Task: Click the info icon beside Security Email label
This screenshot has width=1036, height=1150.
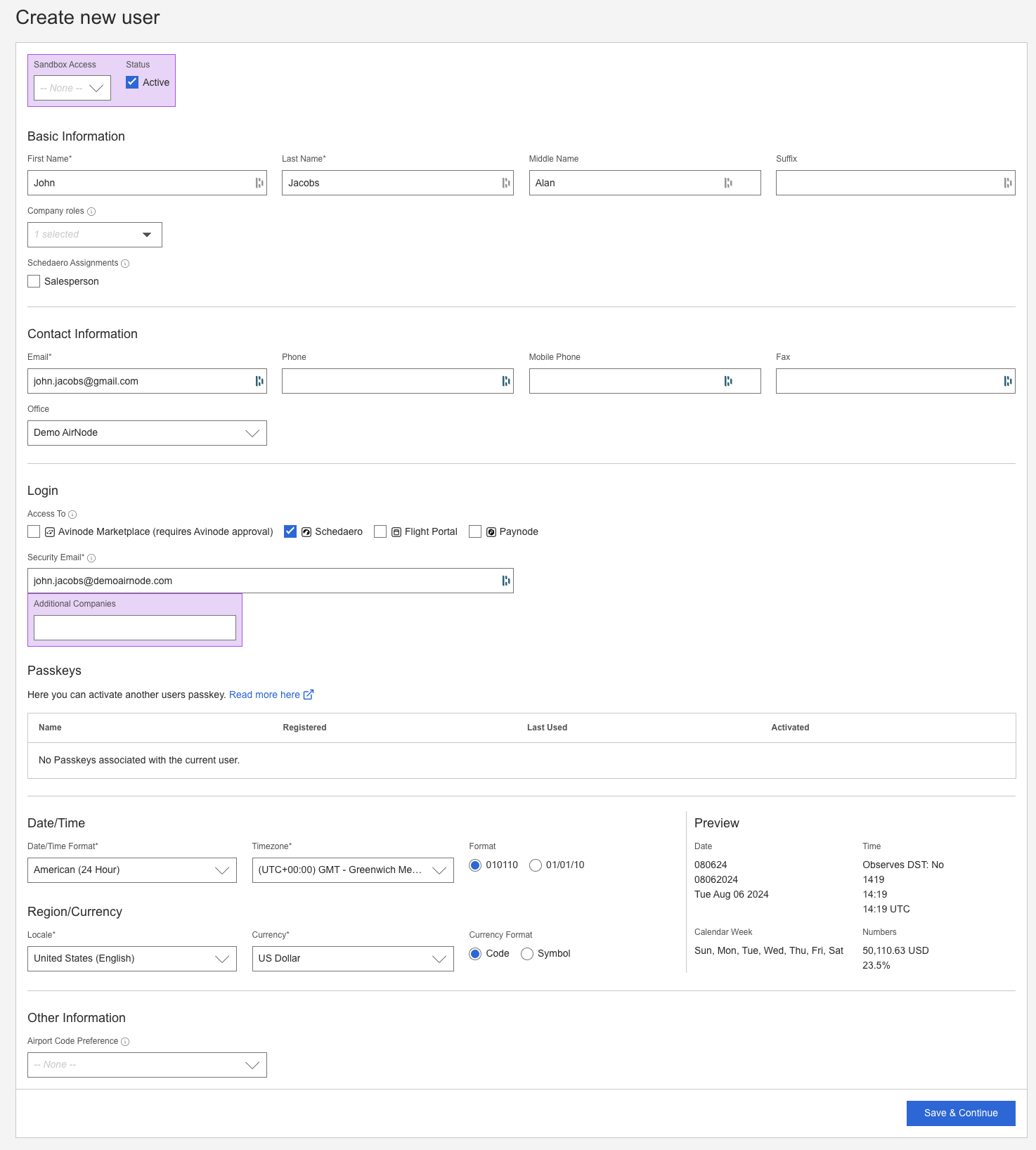Action: [91, 558]
